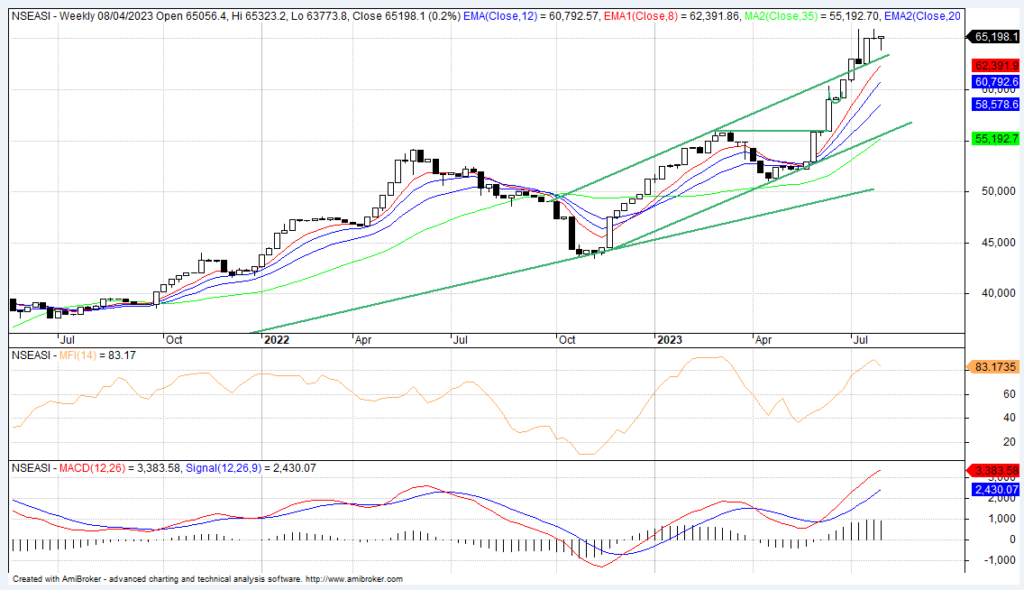Click the black 65,198.1 closing price tag
The image size is (1024, 590).
coord(993,37)
